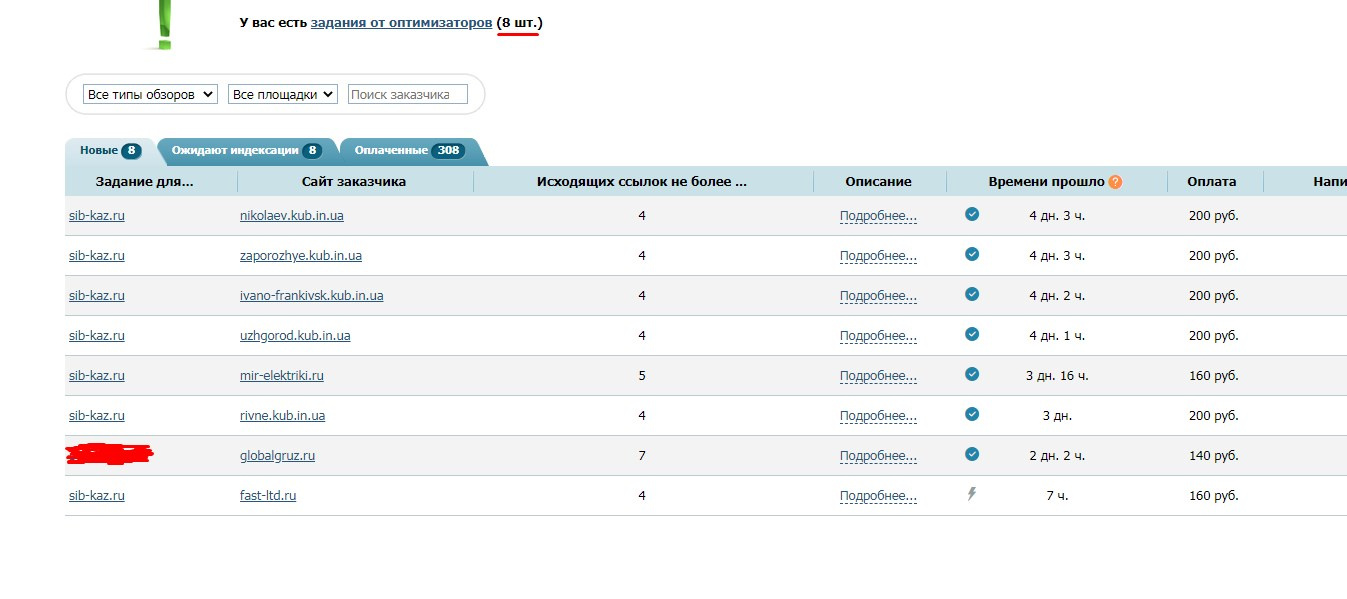Click the checkmark icon in rivne.kub.in.ua row
Screen dimensions: 1347x599
point(972,414)
